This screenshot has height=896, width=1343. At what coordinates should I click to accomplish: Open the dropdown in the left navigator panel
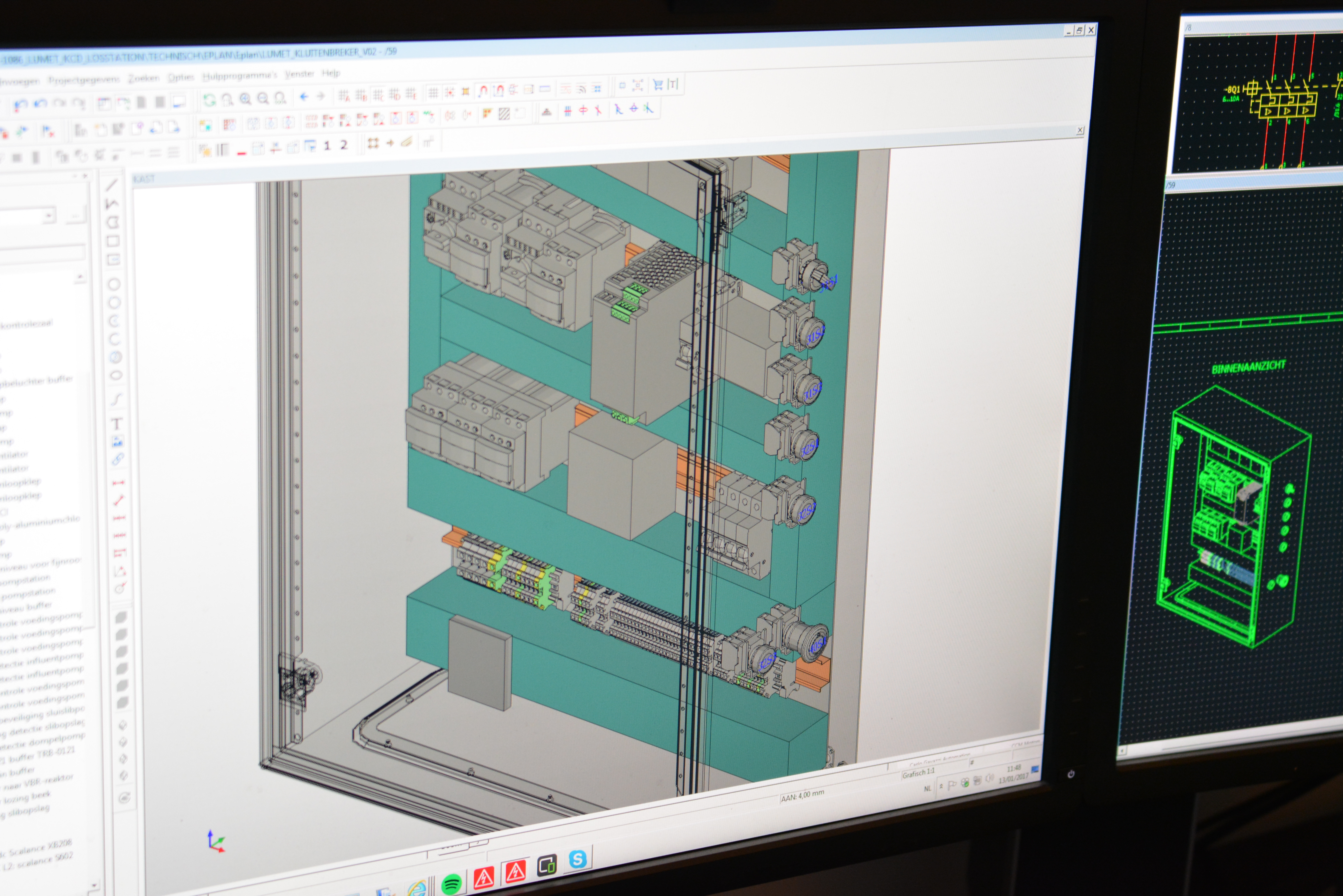tap(49, 215)
